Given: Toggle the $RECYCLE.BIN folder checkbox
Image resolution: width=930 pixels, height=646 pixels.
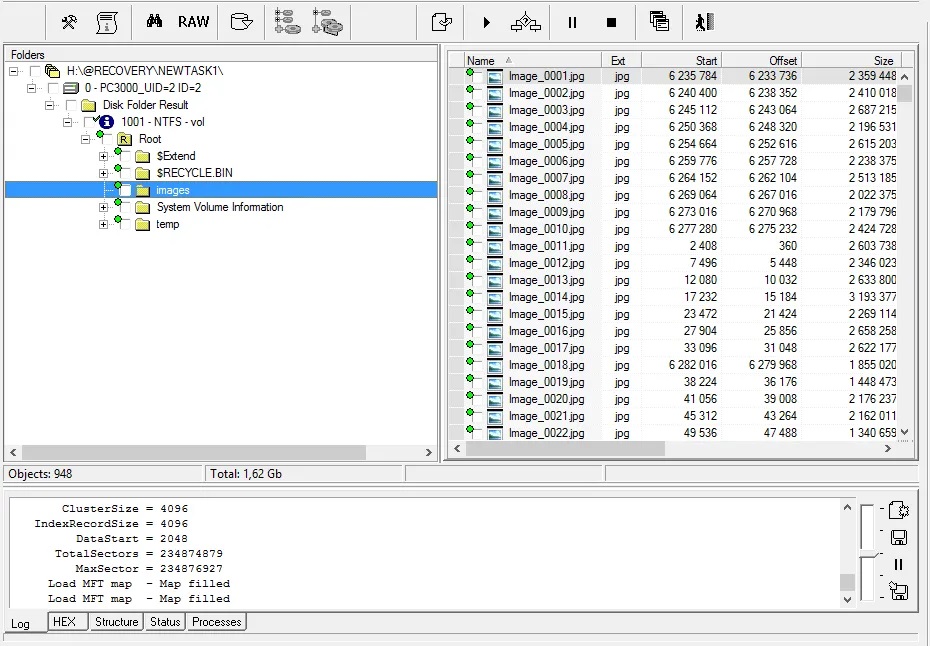Looking at the screenshot, I should click(125, 173).
